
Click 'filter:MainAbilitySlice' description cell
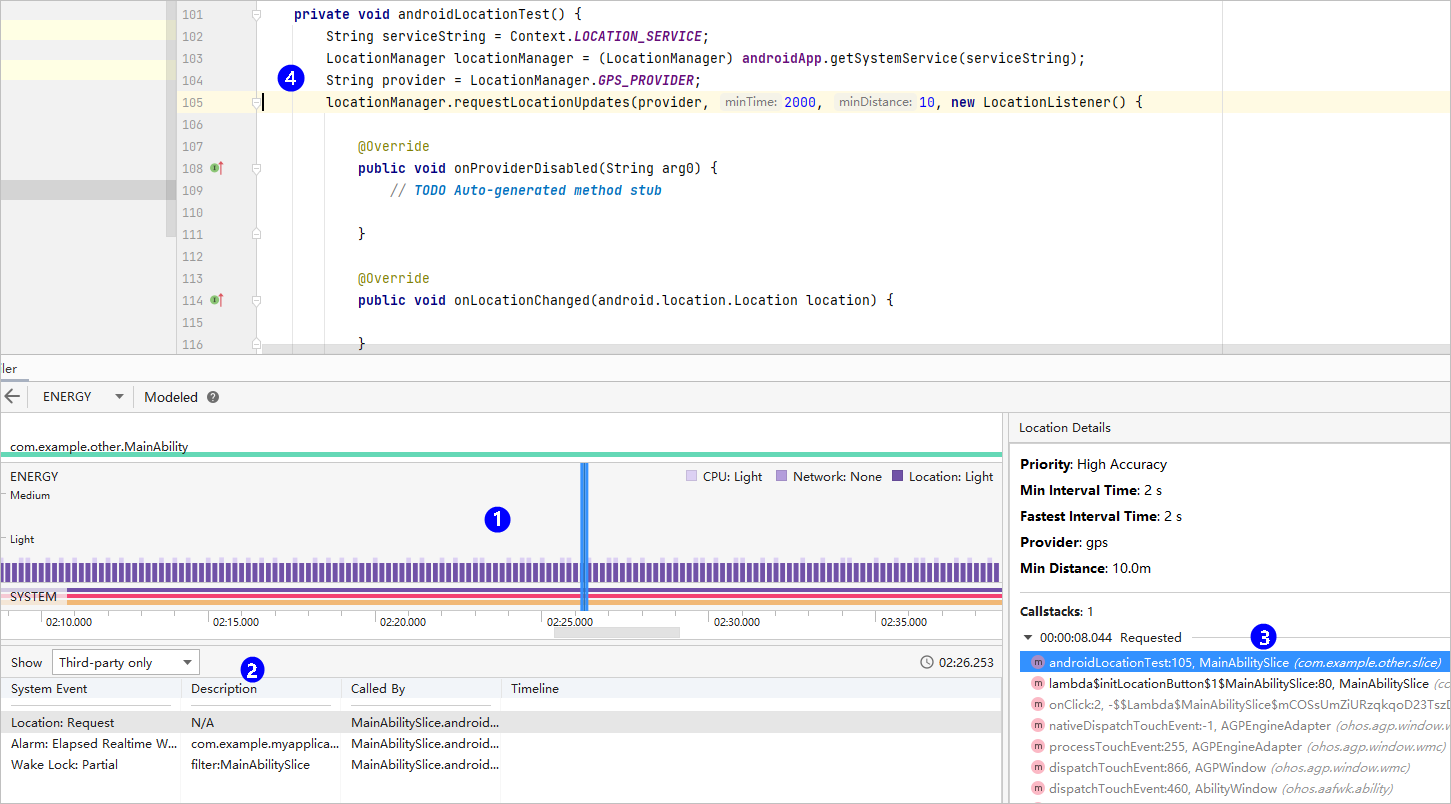click(250, 765)
